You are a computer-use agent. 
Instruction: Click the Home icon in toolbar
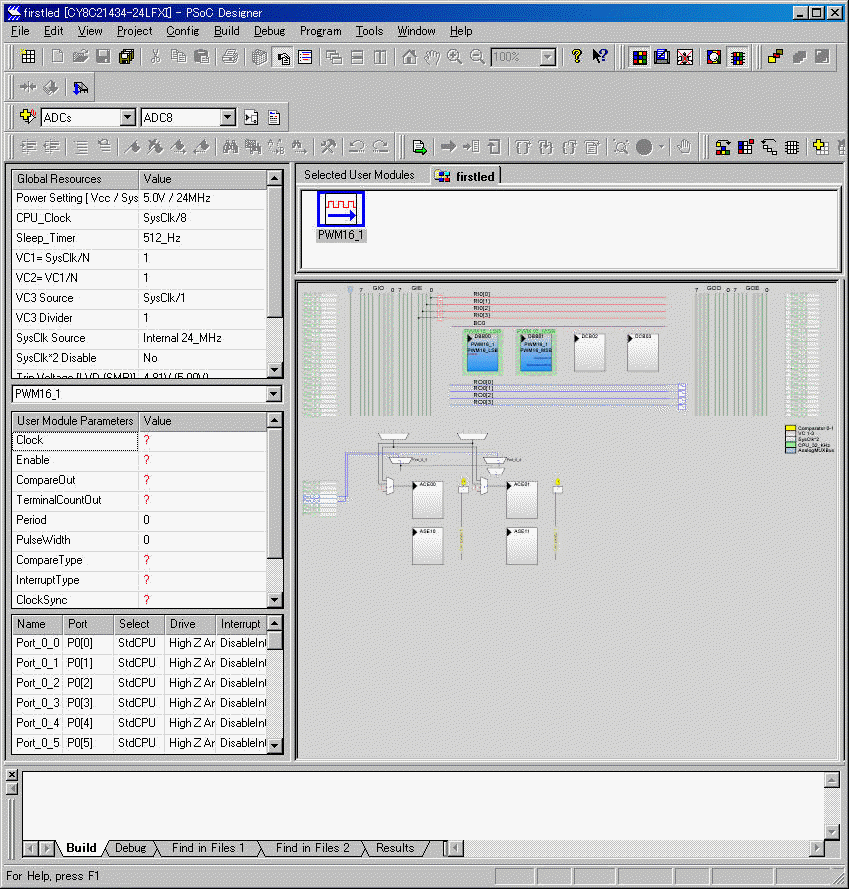tap(409, 57)
